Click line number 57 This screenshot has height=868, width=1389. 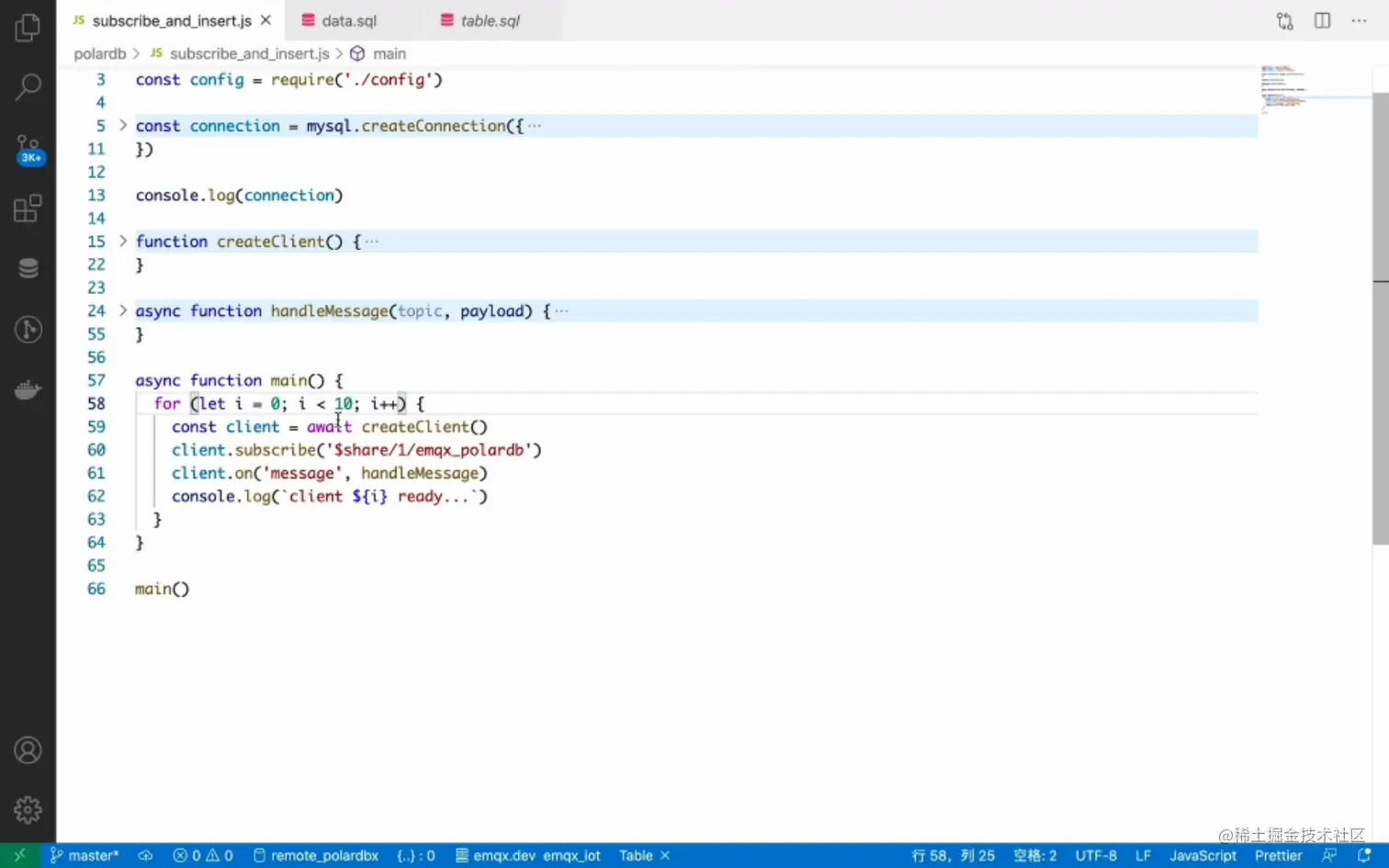(96, 380)
